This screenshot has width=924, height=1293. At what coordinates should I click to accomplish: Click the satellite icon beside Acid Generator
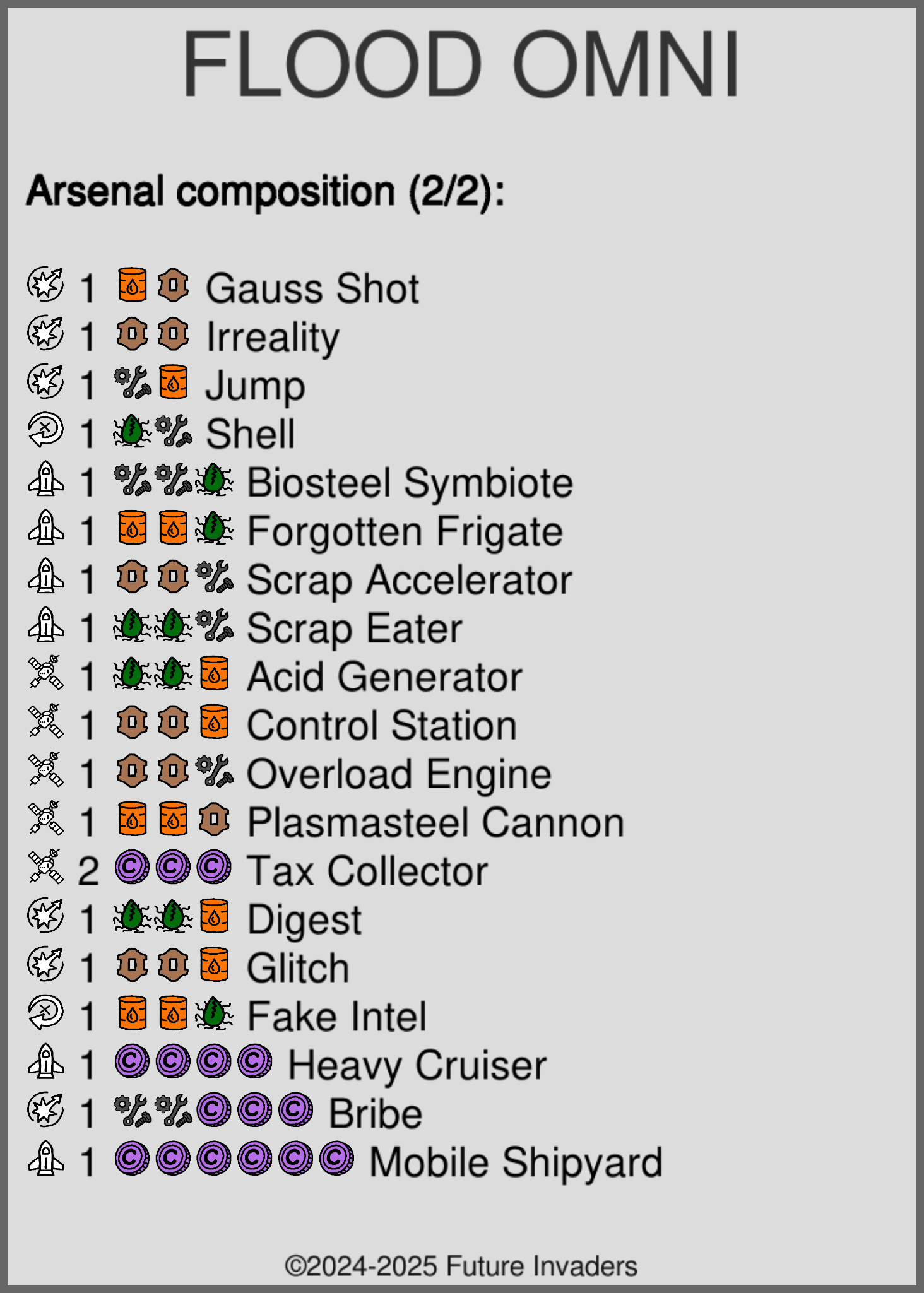click(x=45, y=673)
